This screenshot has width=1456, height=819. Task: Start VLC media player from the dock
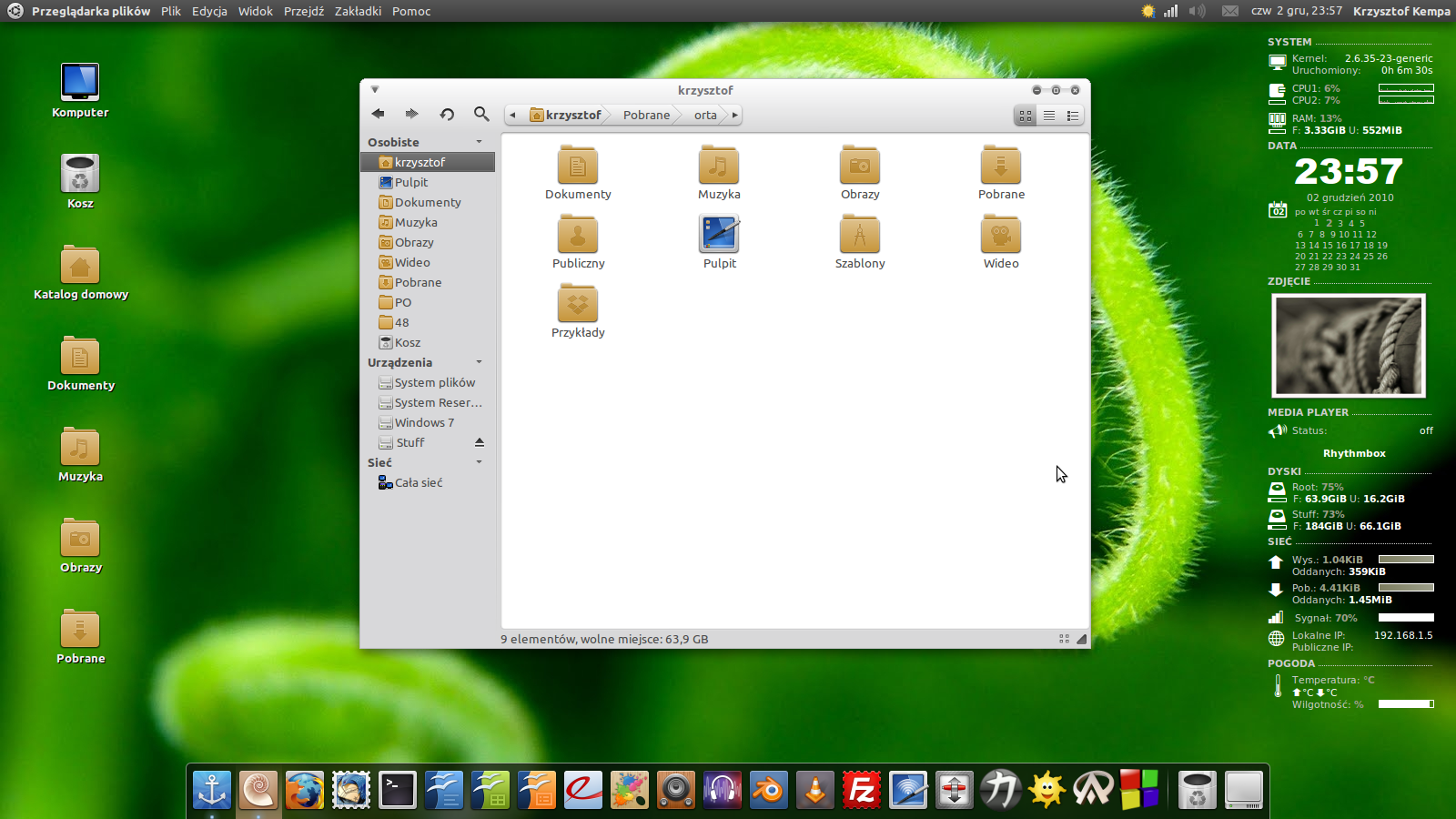[x=814, y=790]
